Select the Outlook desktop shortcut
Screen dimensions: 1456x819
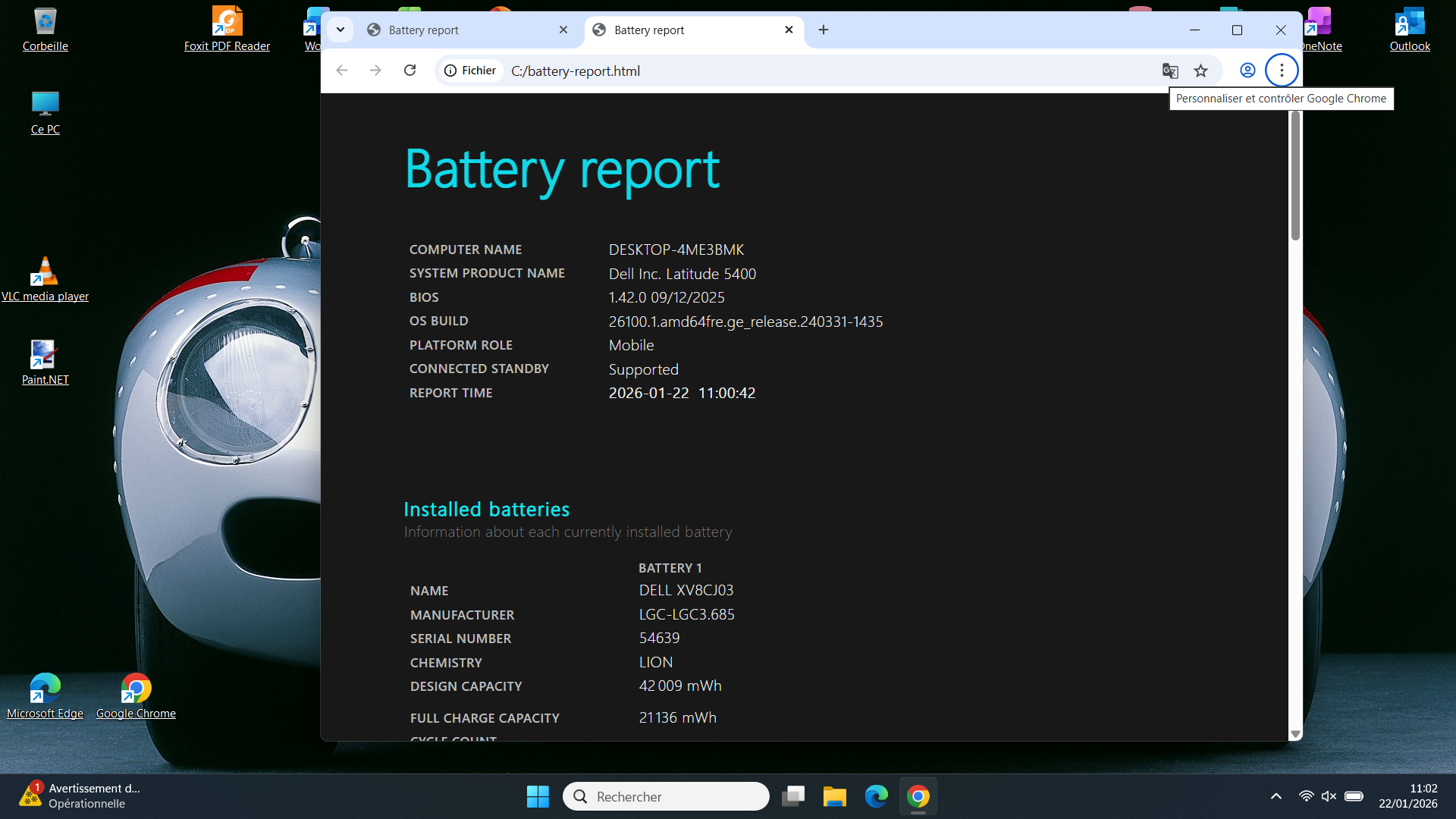pyautogui.click(x=1410, y=30)
